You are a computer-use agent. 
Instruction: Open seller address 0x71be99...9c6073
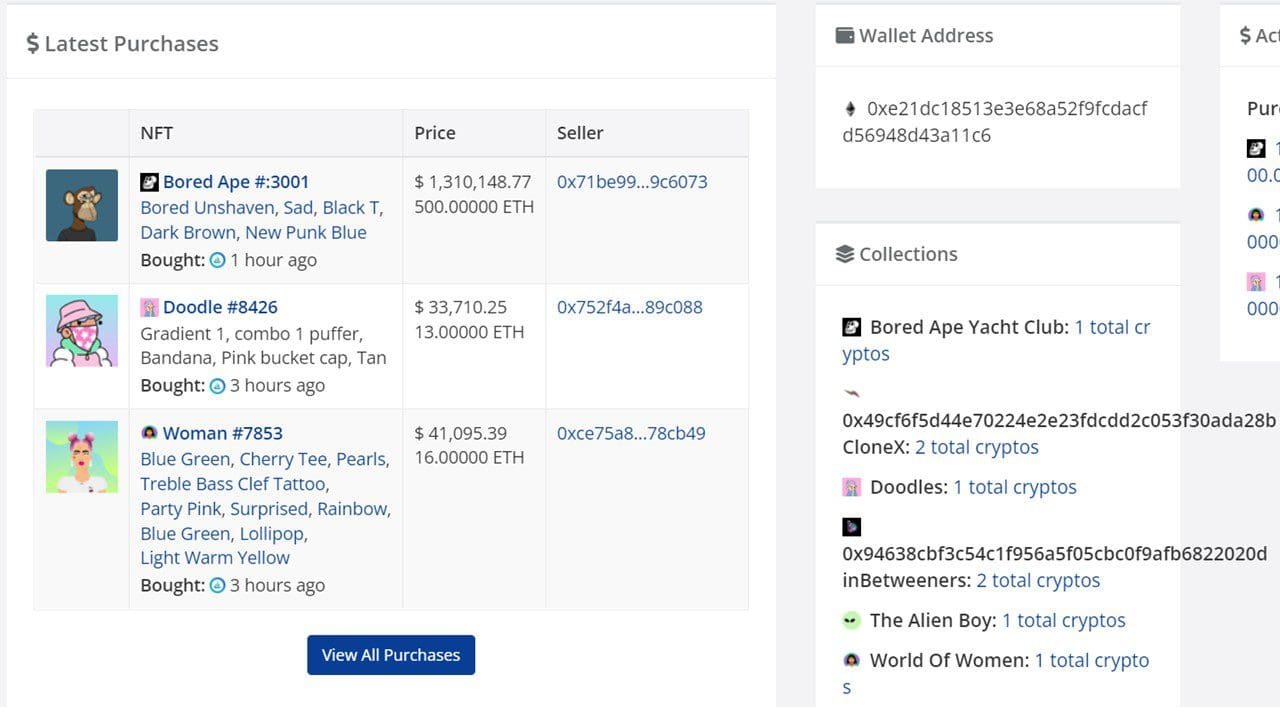pyautogui.click(x=632, y=182)
